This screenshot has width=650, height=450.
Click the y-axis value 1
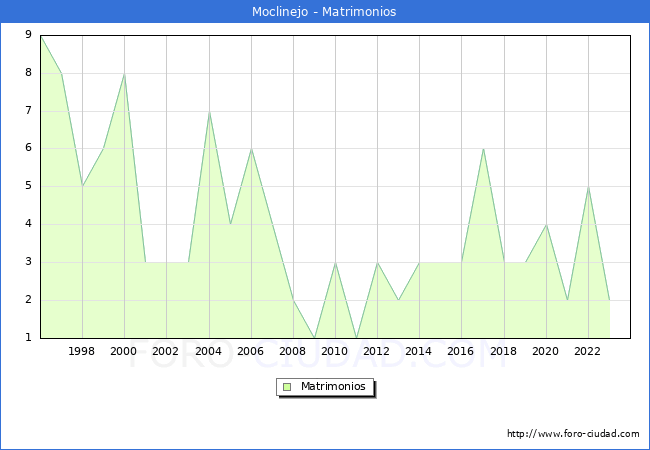(x=28, y=337)
